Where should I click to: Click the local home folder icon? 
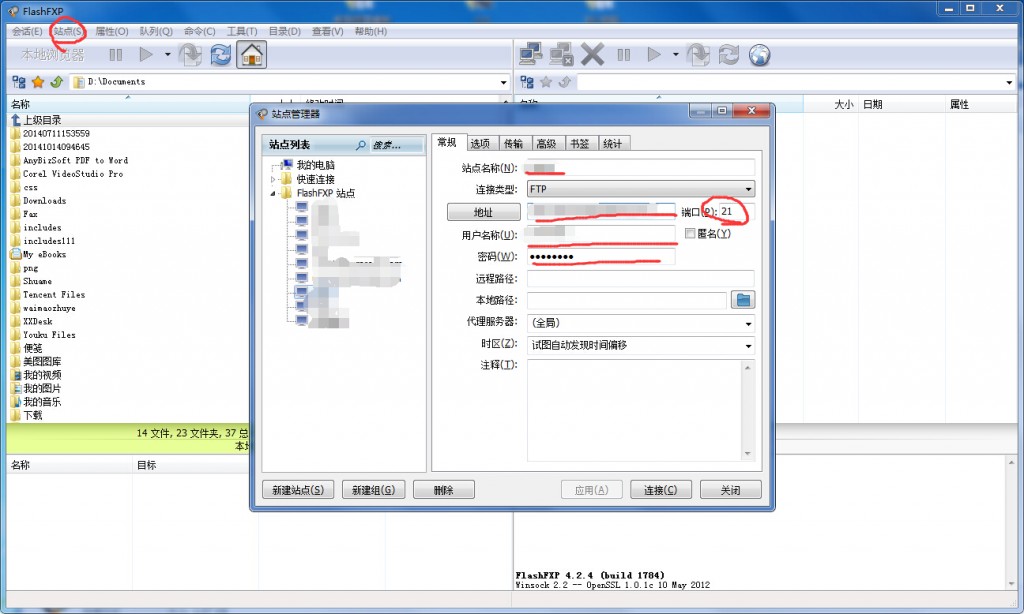point(251,55)
